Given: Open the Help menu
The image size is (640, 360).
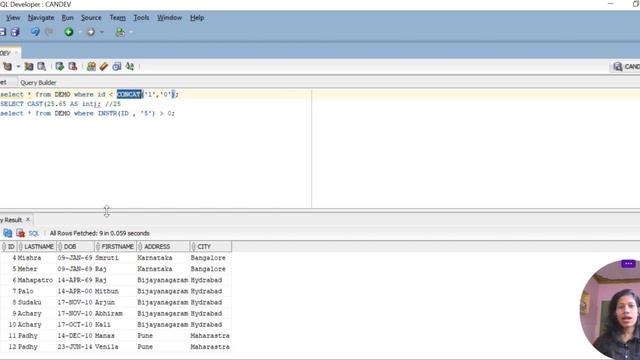Looking at the screenshot, I should click(197, 18).
